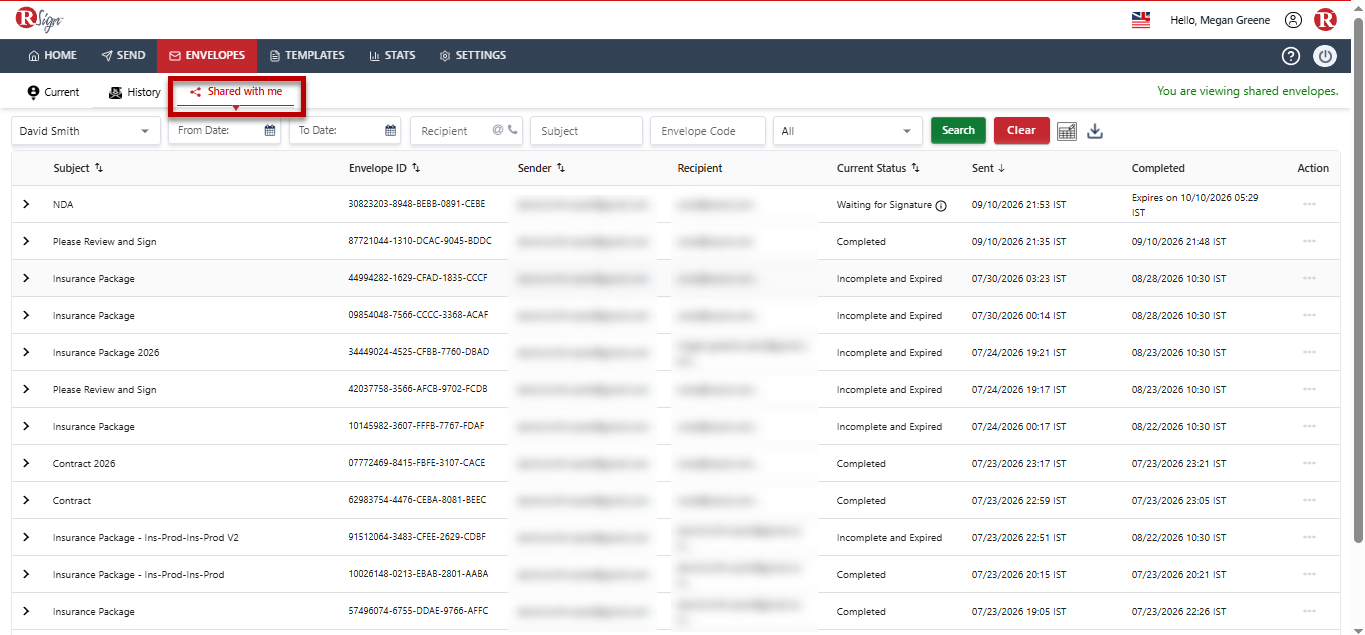Switch to the Current tab
The image size is (1365, 635).
(x=53, y=92)
